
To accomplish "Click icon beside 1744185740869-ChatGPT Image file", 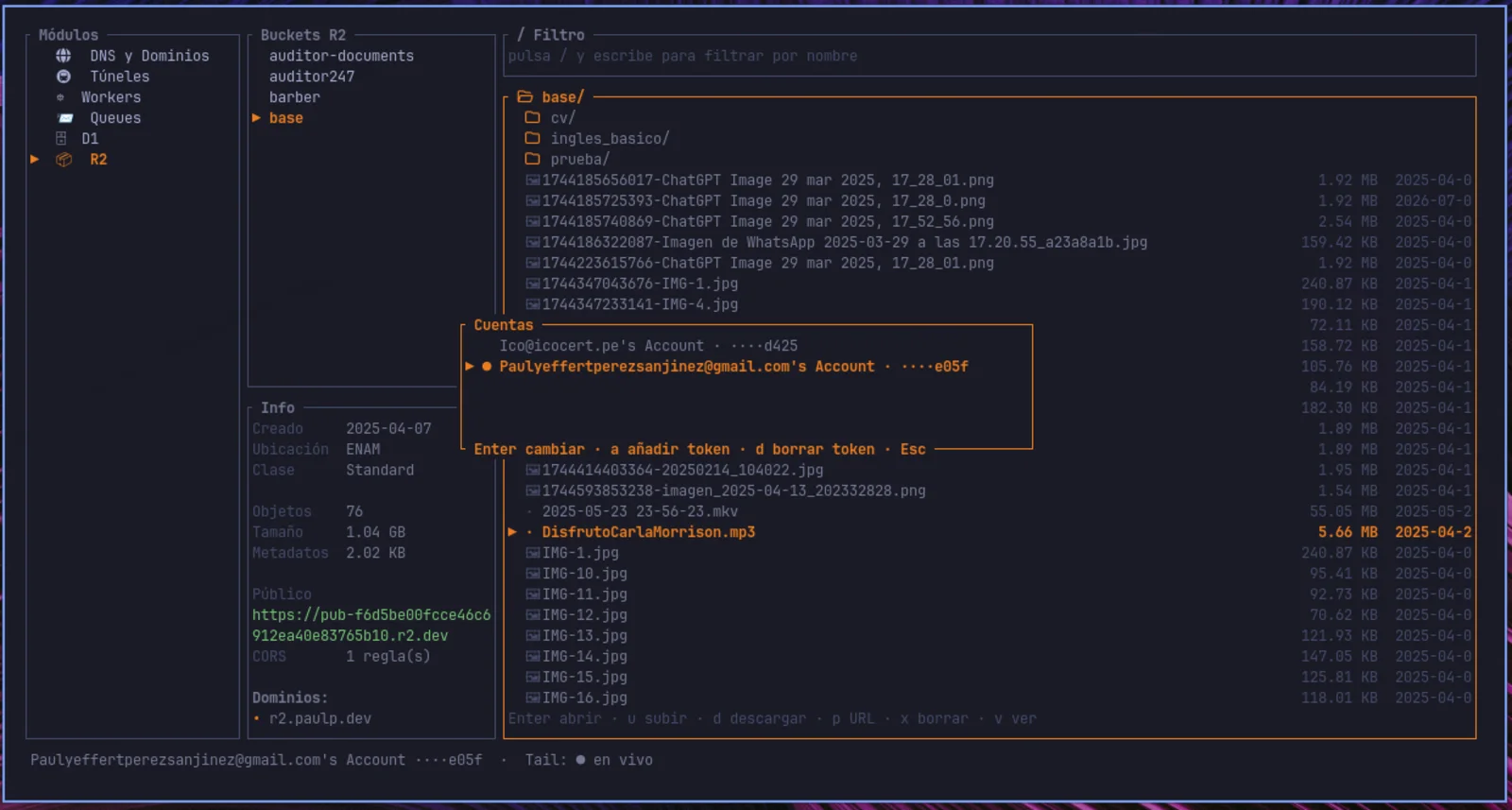I will coord(533,221).
